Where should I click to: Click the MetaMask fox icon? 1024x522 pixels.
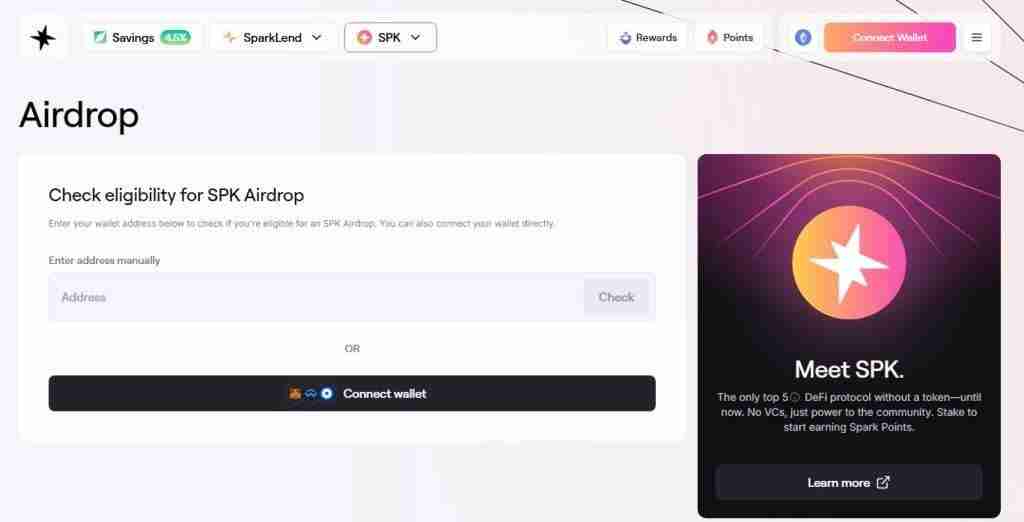point(295,393)
